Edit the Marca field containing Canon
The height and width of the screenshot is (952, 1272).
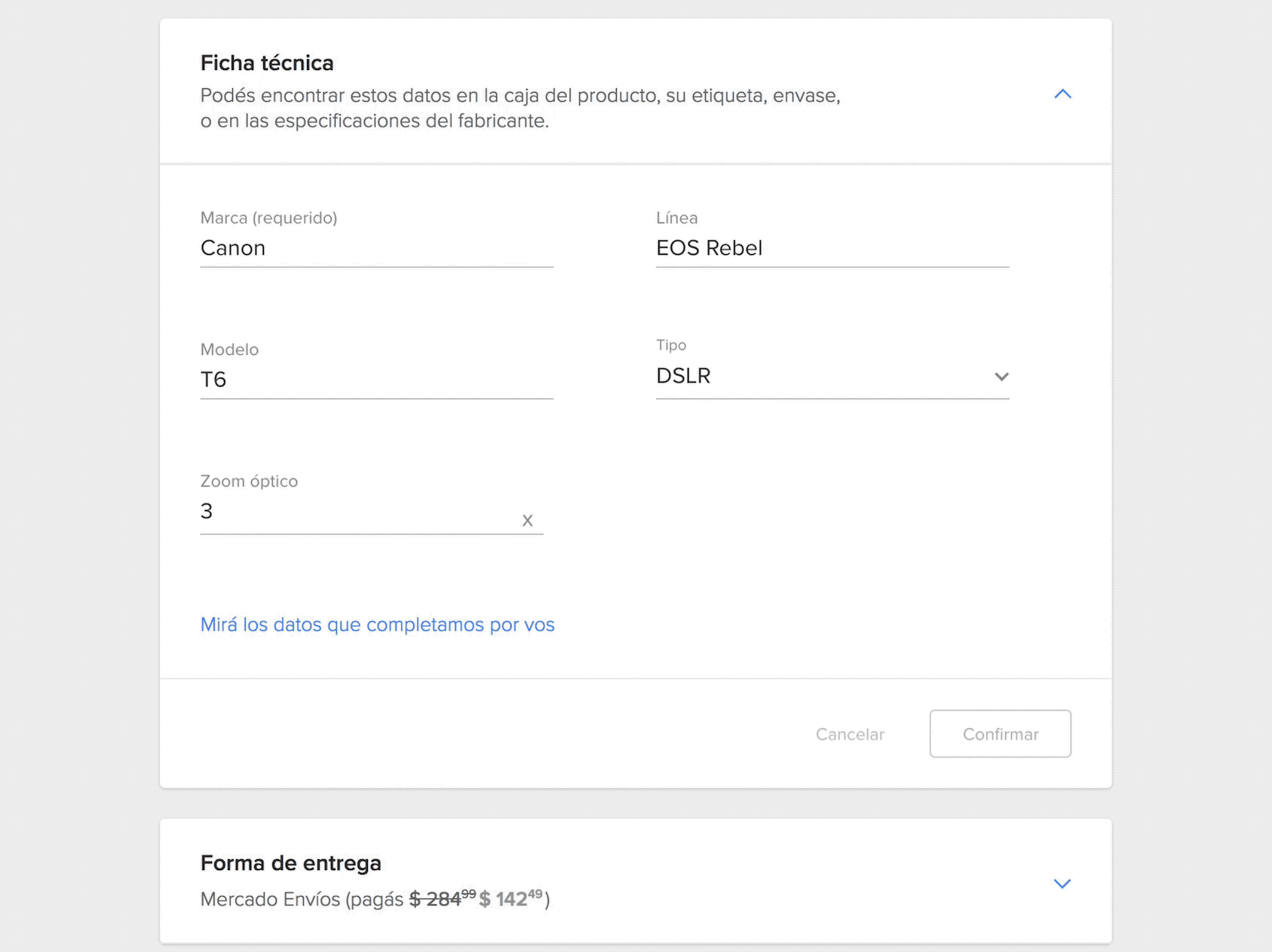tap(377, 248)
